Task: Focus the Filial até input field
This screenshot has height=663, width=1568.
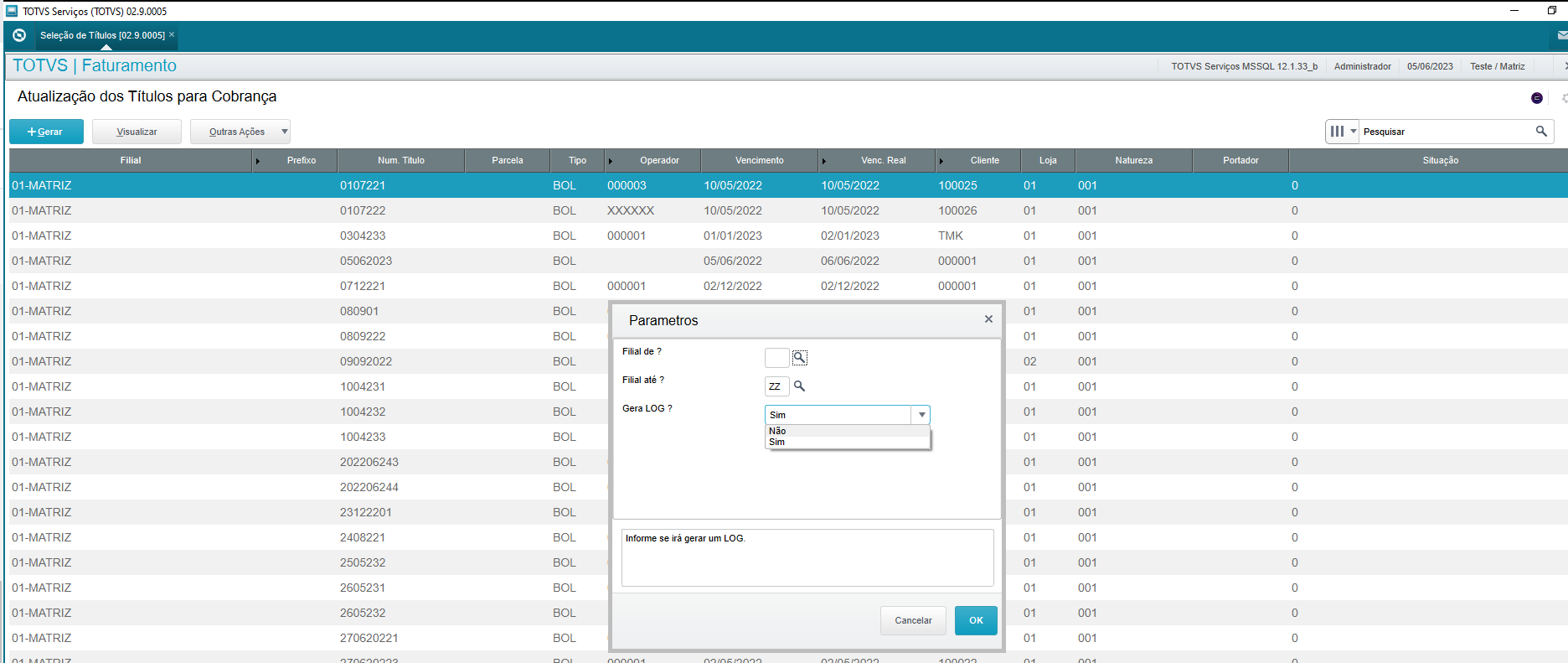Action: coord(776,386)
